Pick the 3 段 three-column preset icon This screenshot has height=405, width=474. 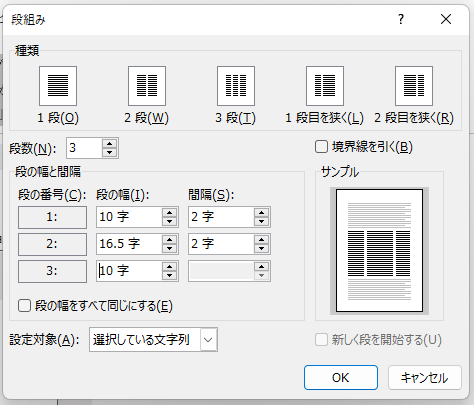[x=236, y=86]
